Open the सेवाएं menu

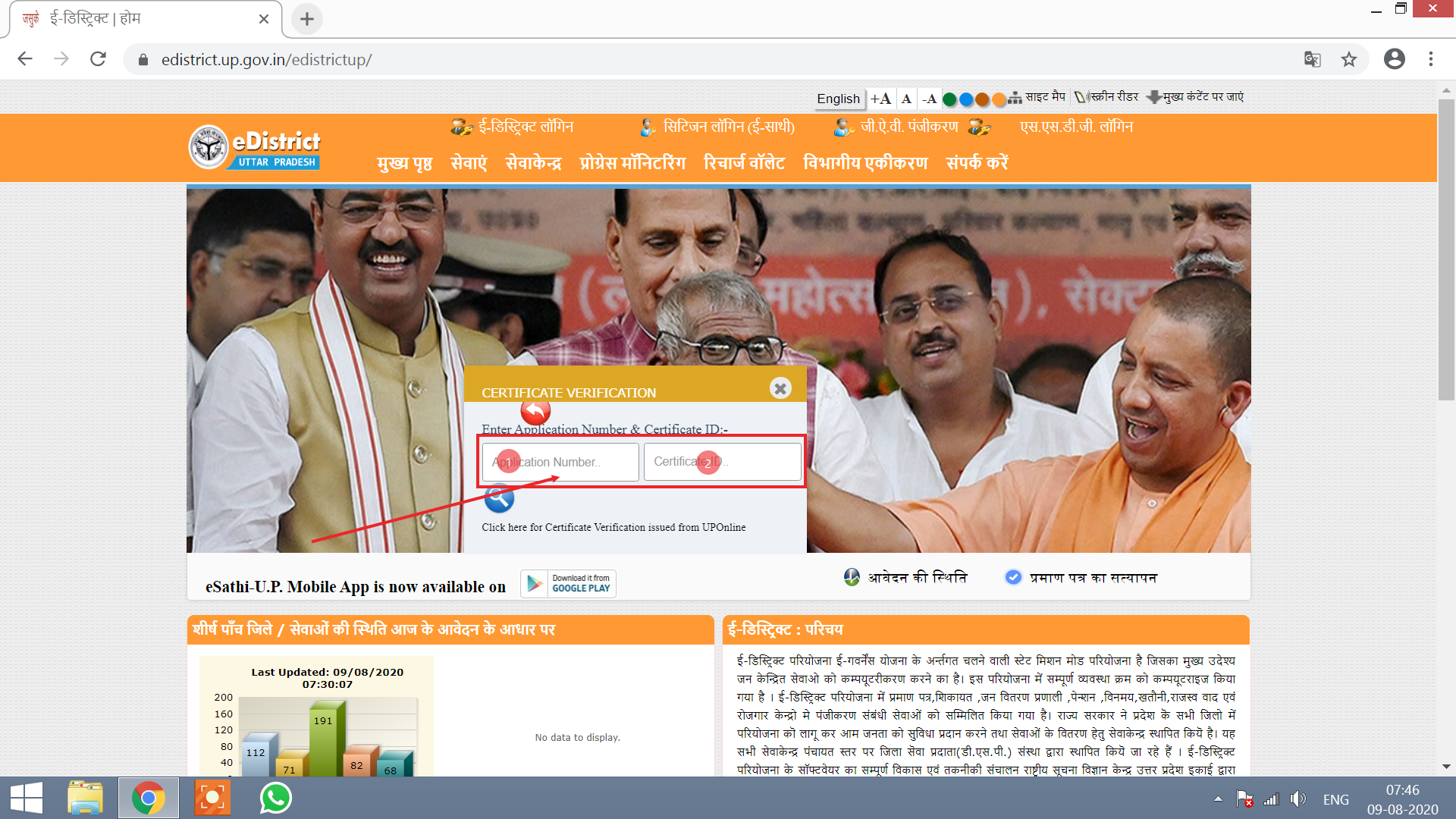coord(469,163)
